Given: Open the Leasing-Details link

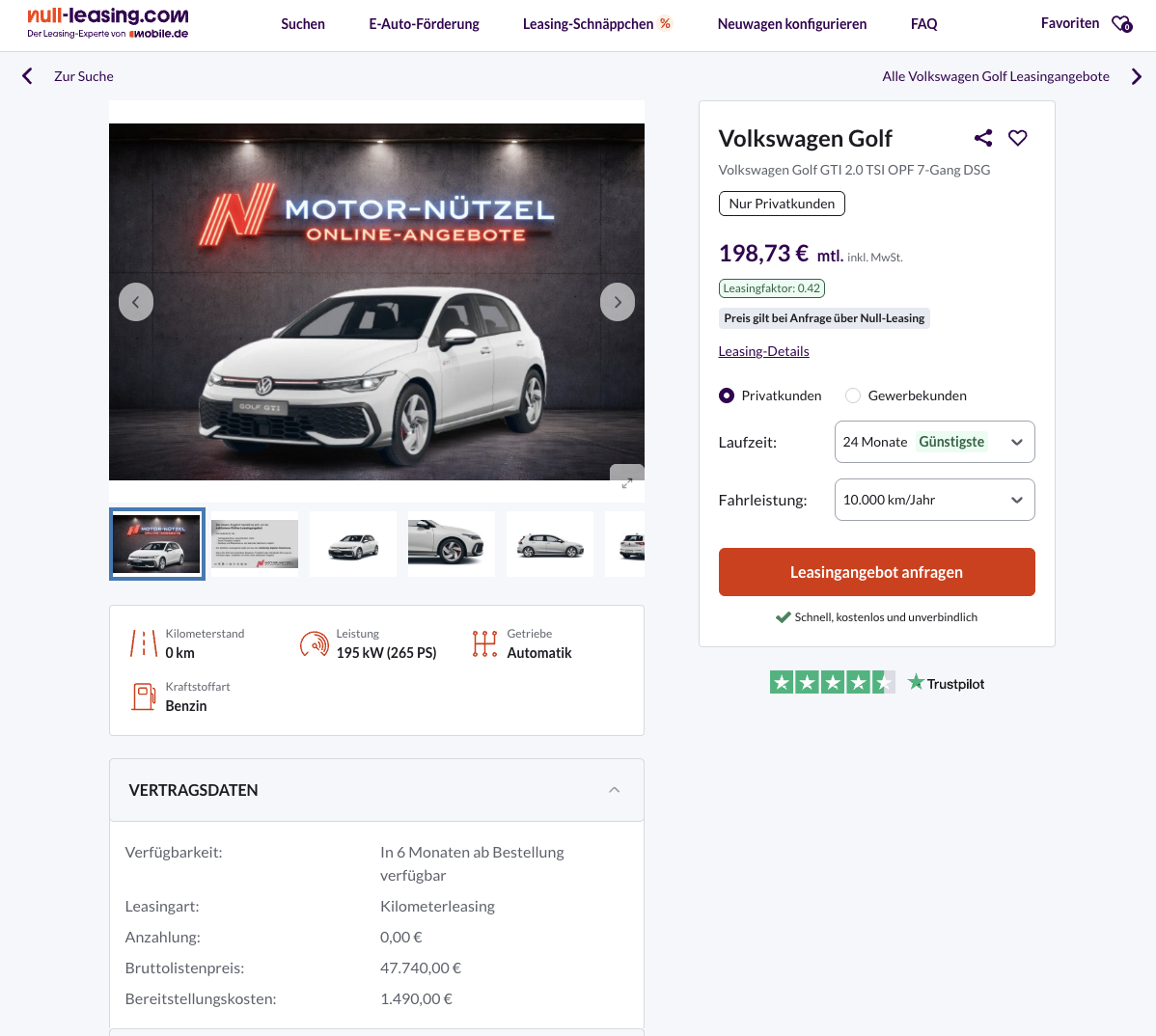Looking at the screenshot, I should (763, 351).
